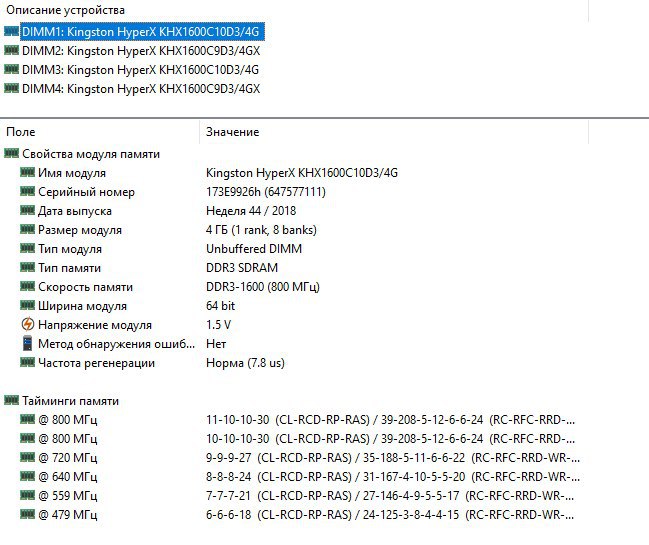Click the icon next to '@ 720 МГц'

tap(27, 458)
